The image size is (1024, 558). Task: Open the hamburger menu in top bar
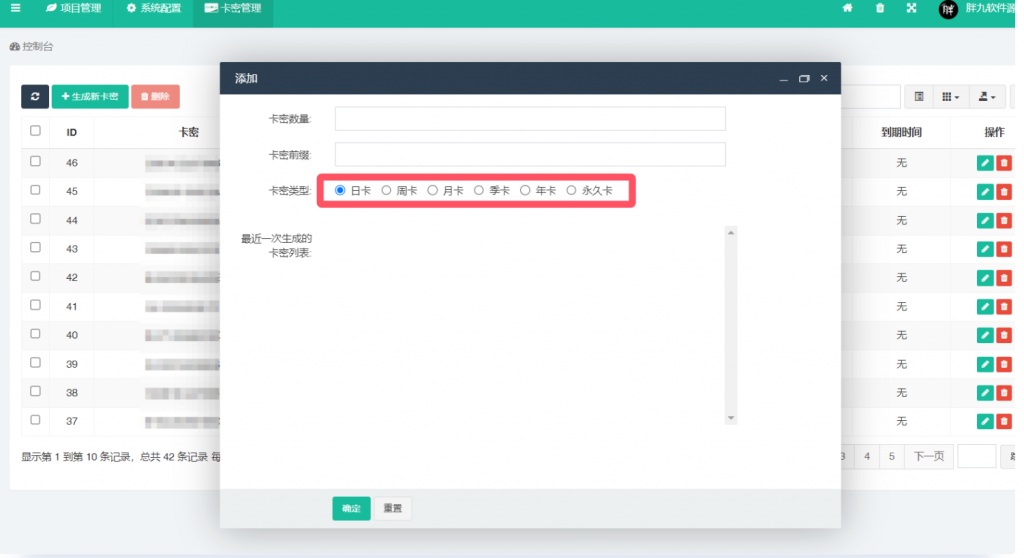15,8
